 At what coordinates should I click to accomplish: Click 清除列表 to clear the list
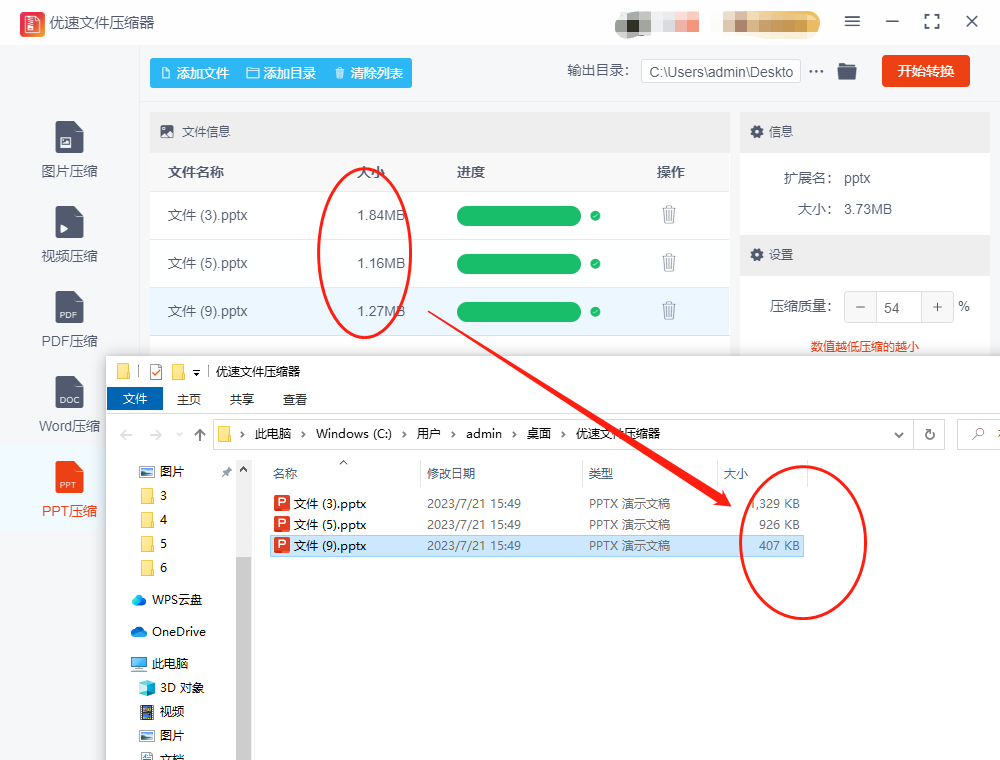[x=369, y=73]
